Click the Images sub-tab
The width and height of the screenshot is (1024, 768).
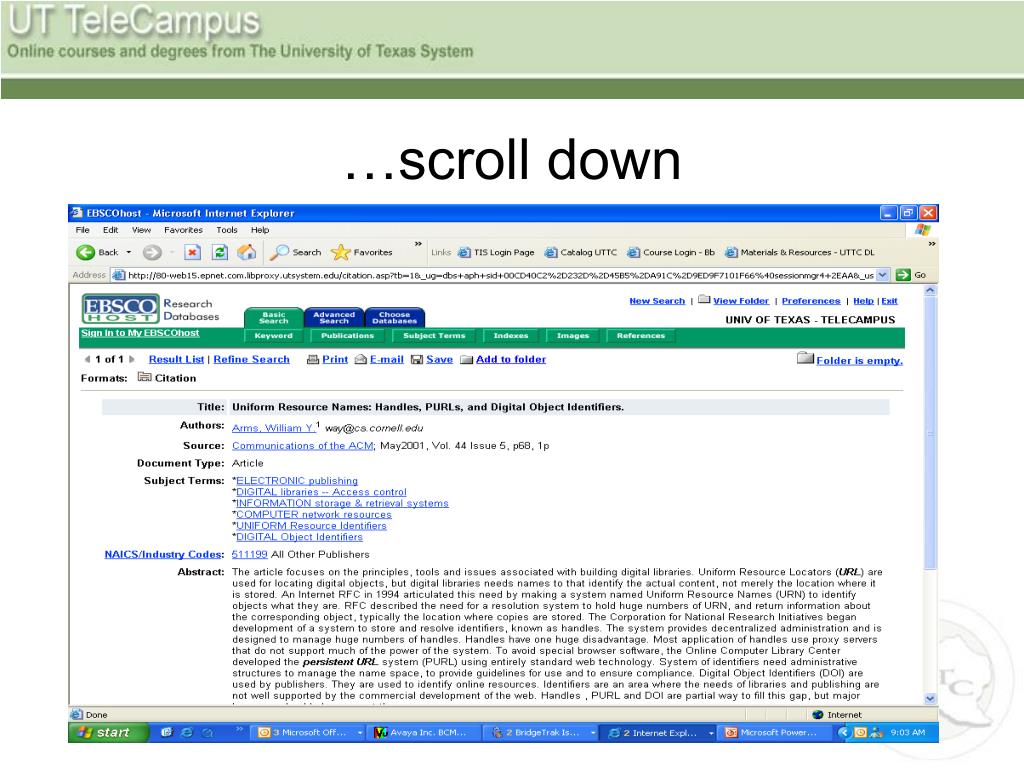point(573,336)
